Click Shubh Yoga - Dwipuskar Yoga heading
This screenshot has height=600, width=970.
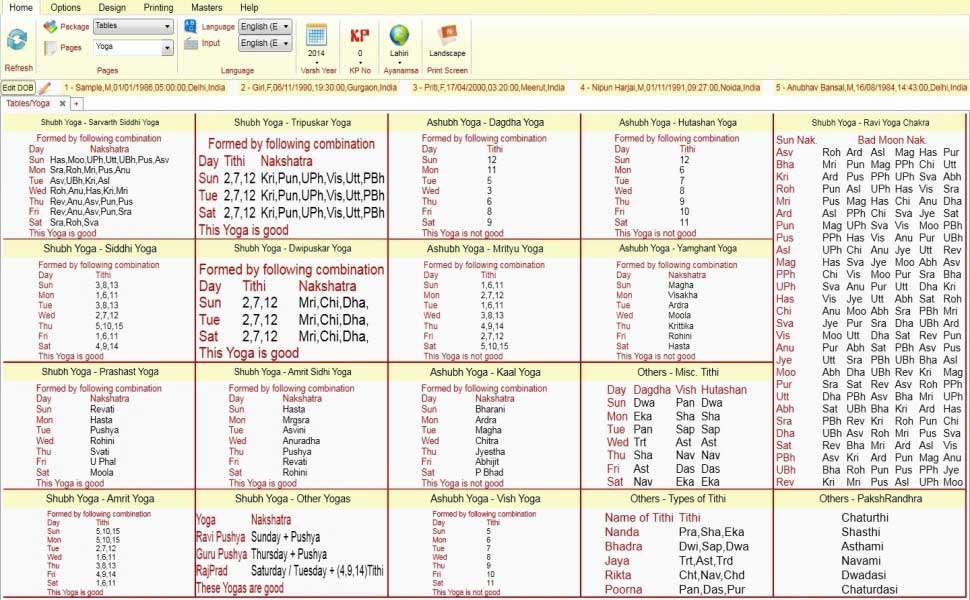293,248
